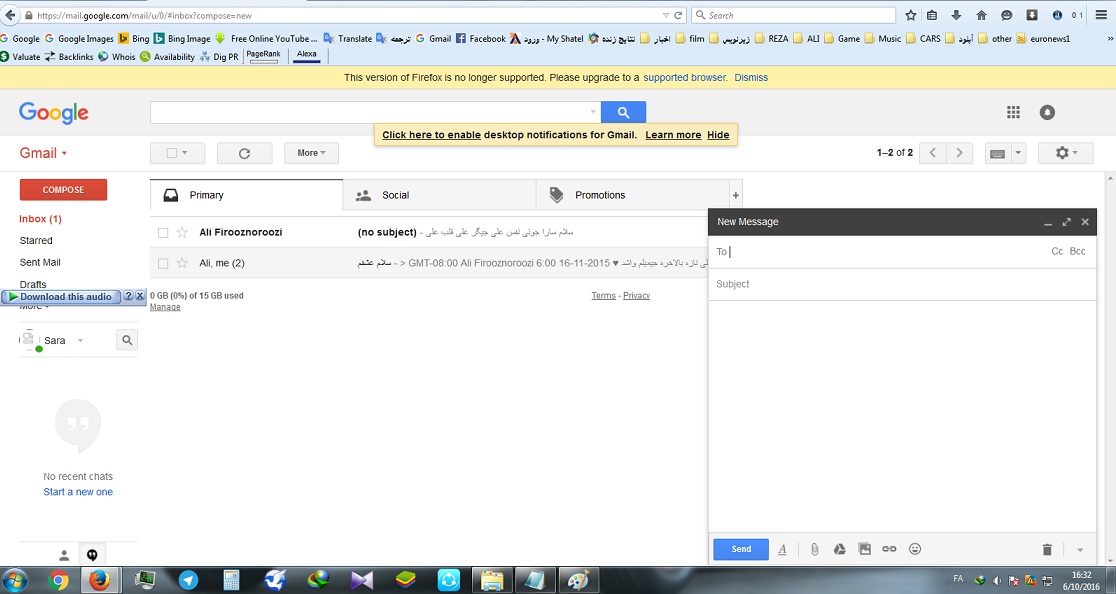Click the Telegram icon in the taskbar
The height and width of the screenshot is (594, 1116).
[x=189, y=580]
